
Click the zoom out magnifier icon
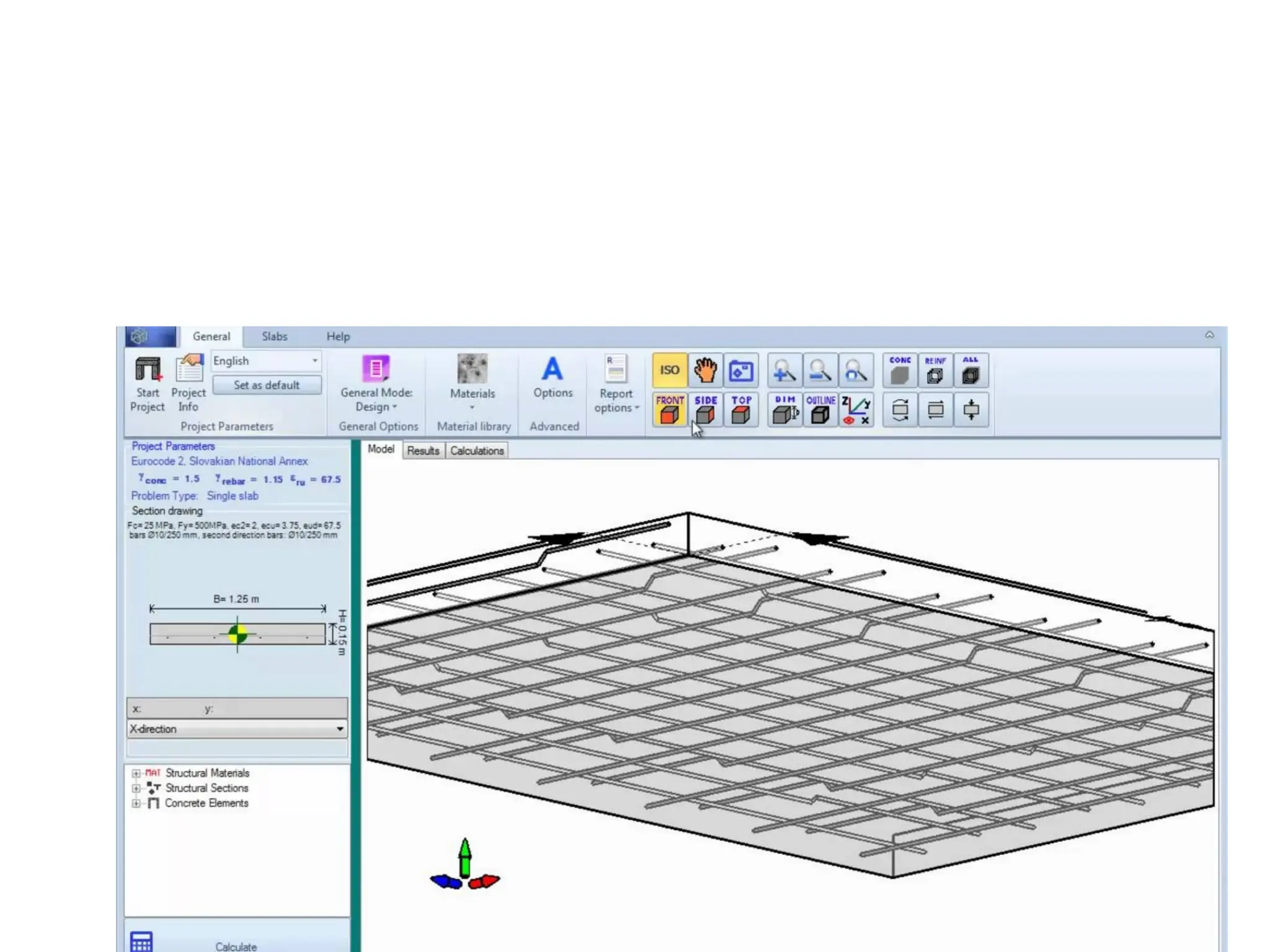click(820, 371)
